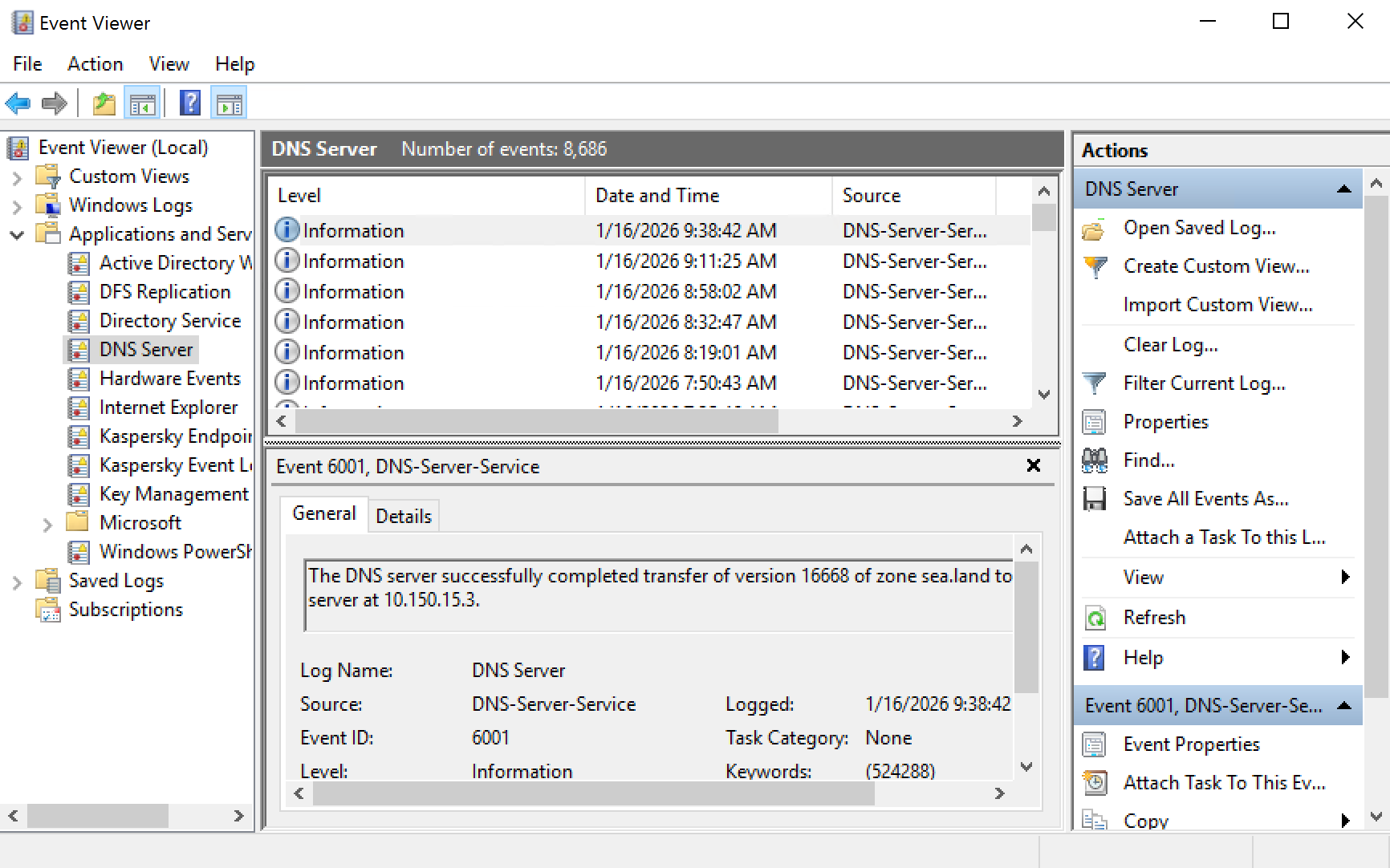This screenshot has height=868, width=1390.
Task: Expand the Saved Logs tree node
Action: [18, 581]
